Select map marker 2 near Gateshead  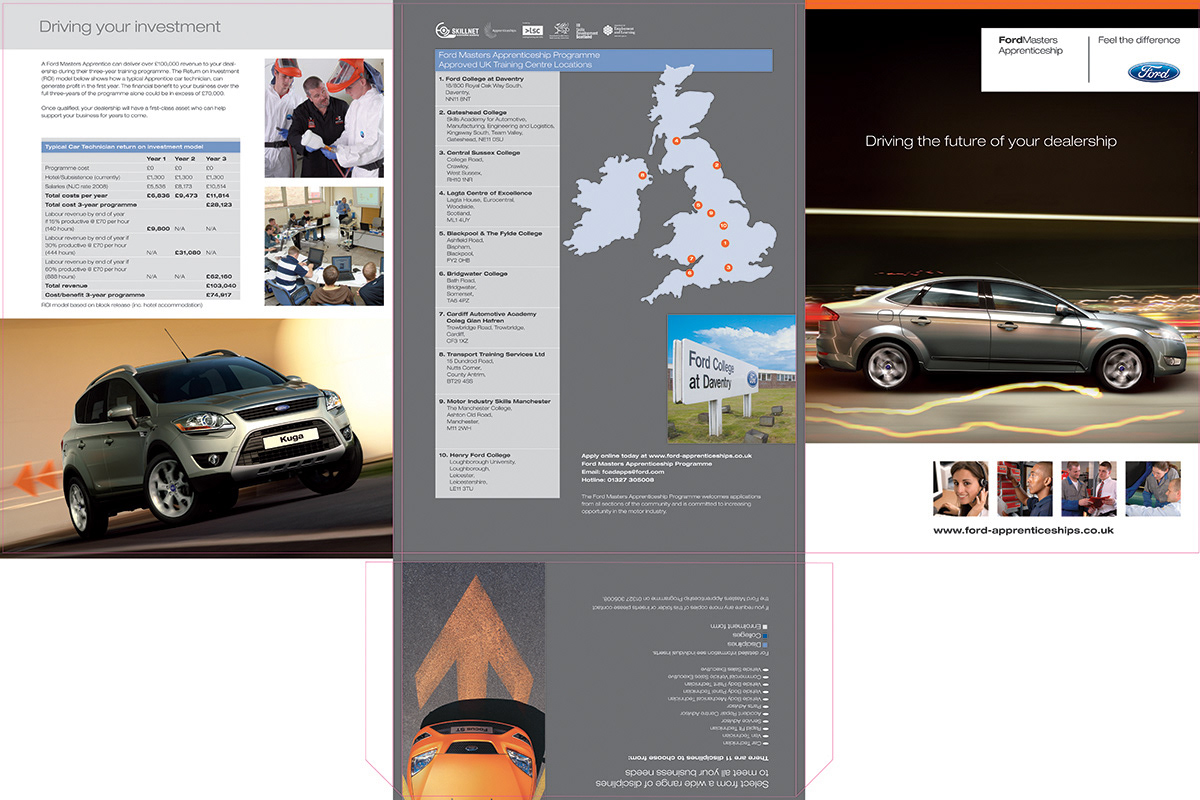tap(716, 164)
